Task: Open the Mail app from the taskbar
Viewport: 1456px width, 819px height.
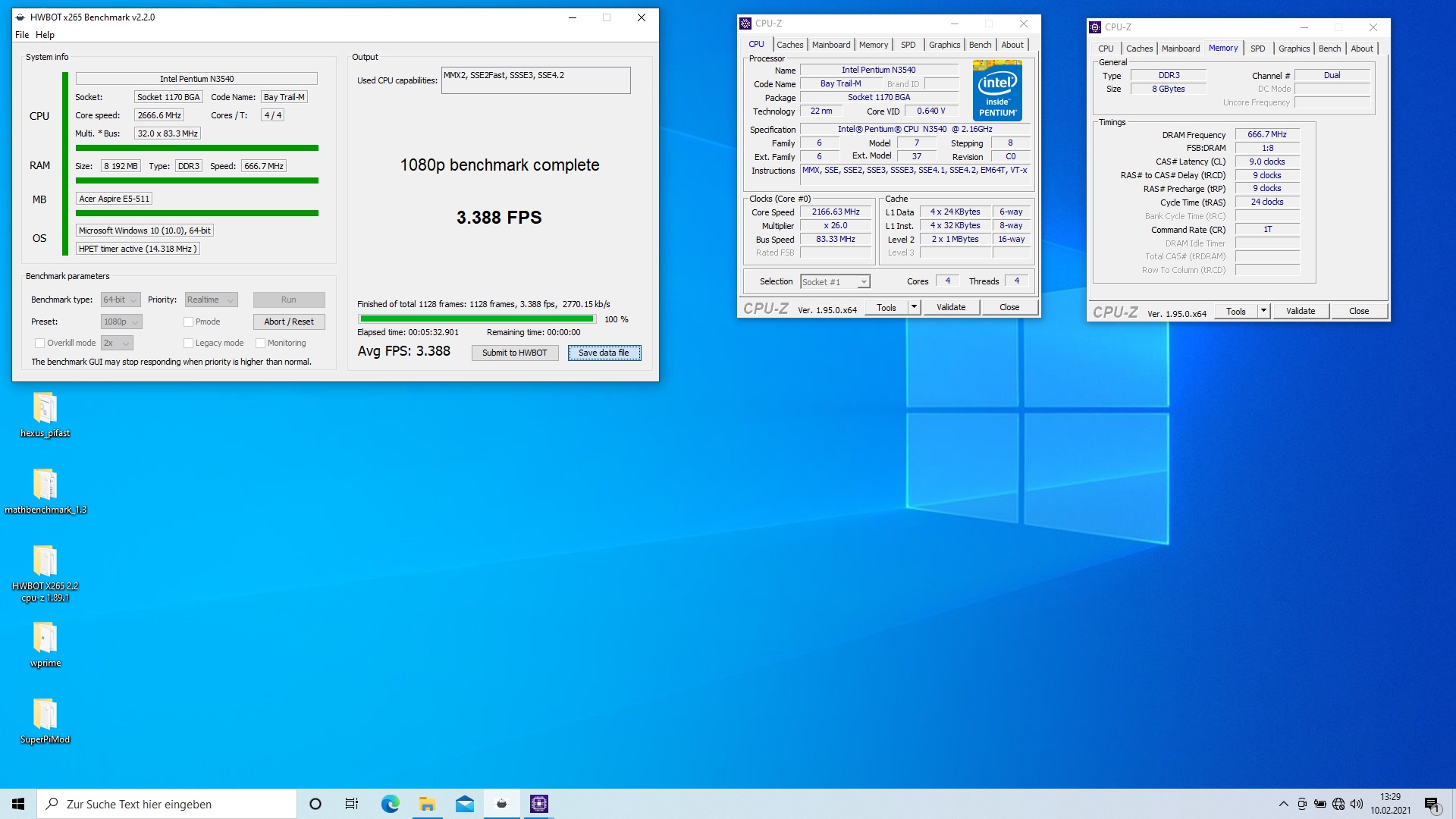Action: pyautogui.click(x=464, y=804)
